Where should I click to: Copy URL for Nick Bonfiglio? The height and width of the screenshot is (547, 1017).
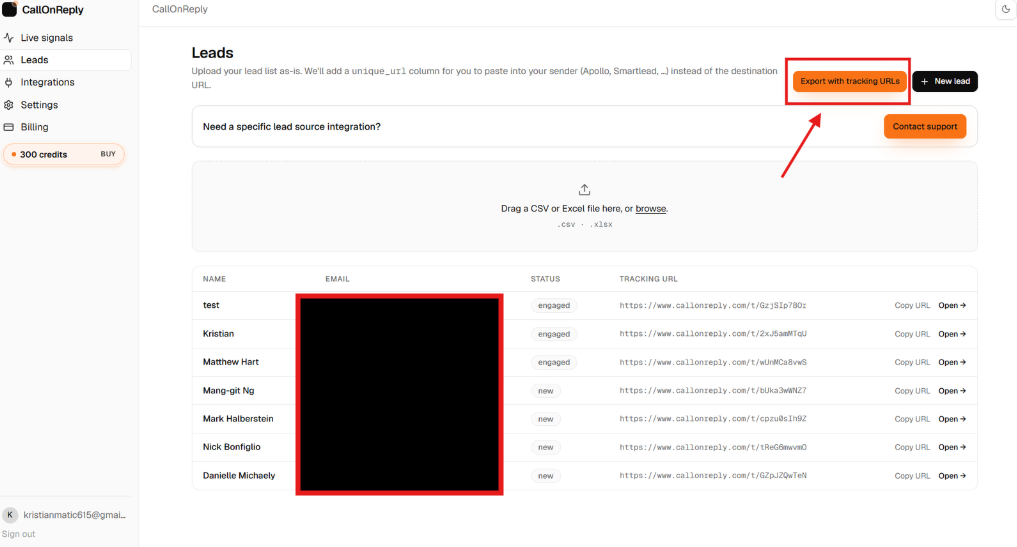(x=912, y=447)
